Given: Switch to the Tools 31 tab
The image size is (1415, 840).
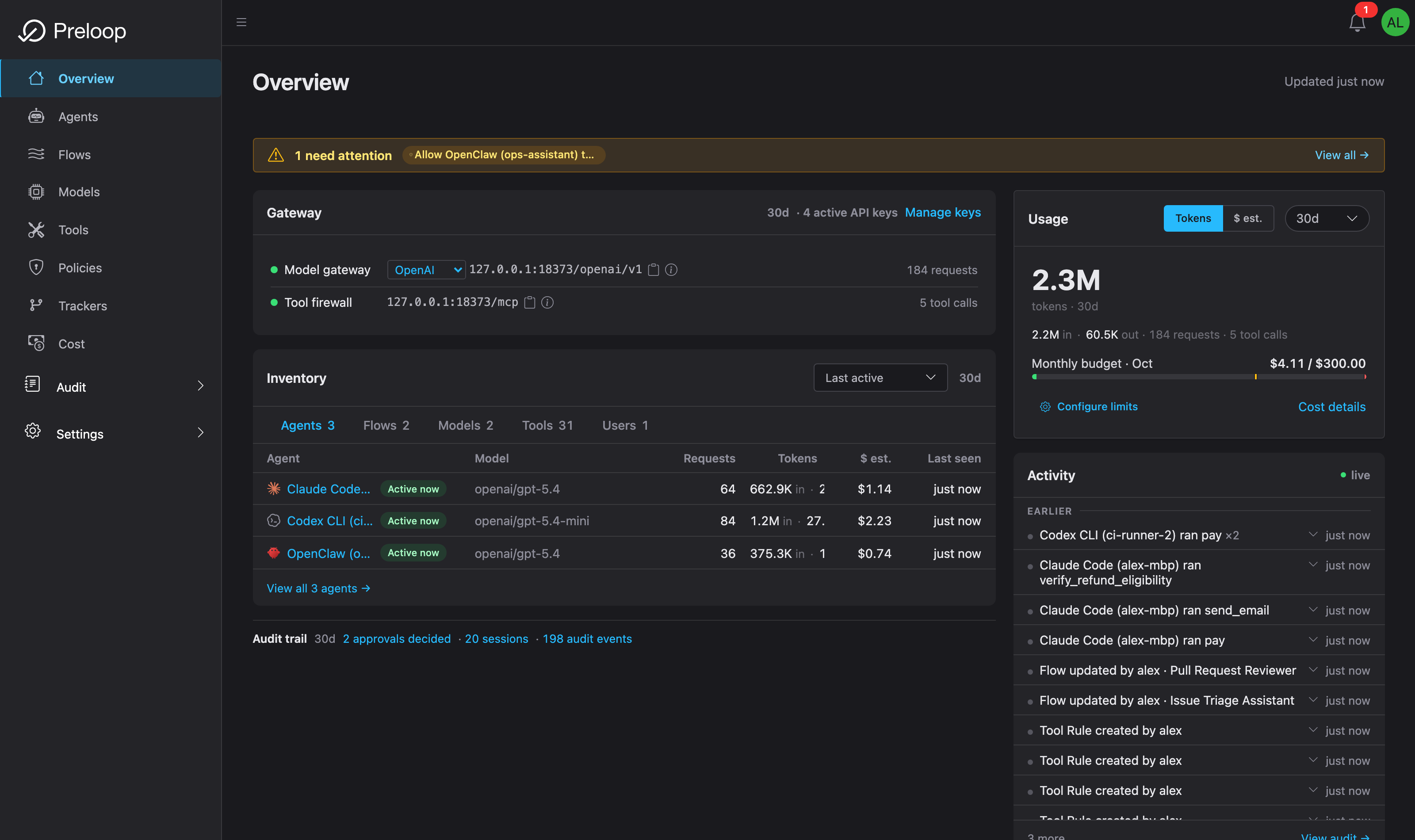Looking at the screenshot, I should [x=547, y=425].
